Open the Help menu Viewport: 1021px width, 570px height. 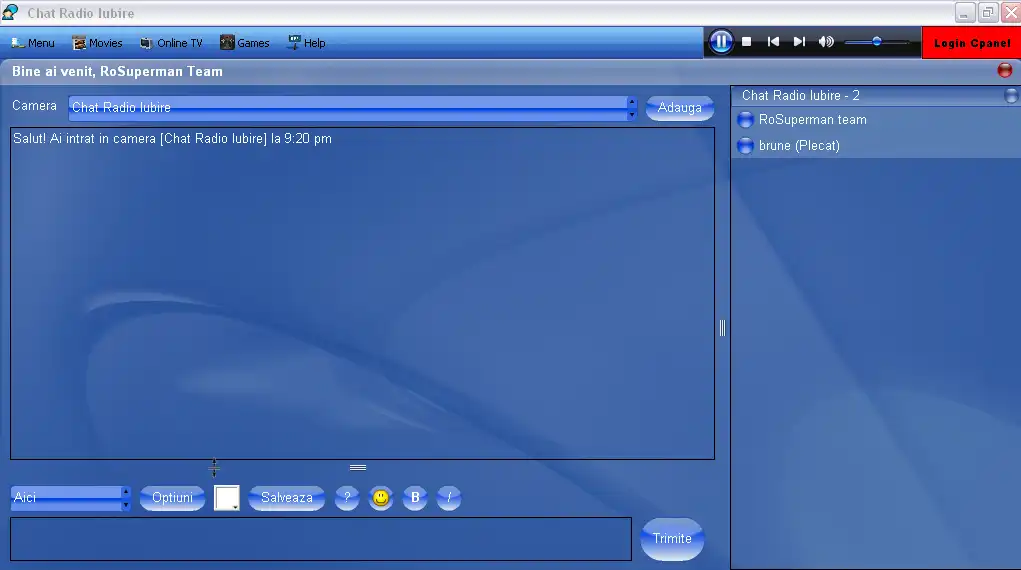coord(307,43)
